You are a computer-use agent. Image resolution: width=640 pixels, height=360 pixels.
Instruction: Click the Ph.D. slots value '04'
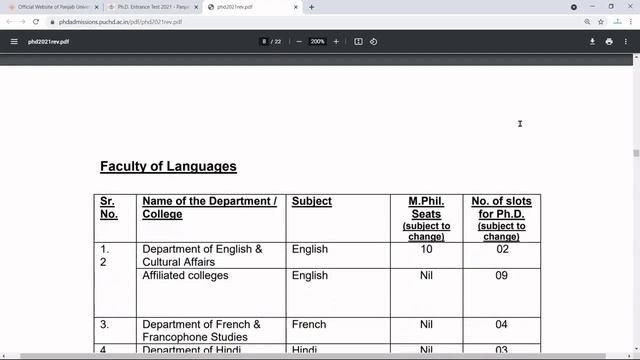coord(501,324)
